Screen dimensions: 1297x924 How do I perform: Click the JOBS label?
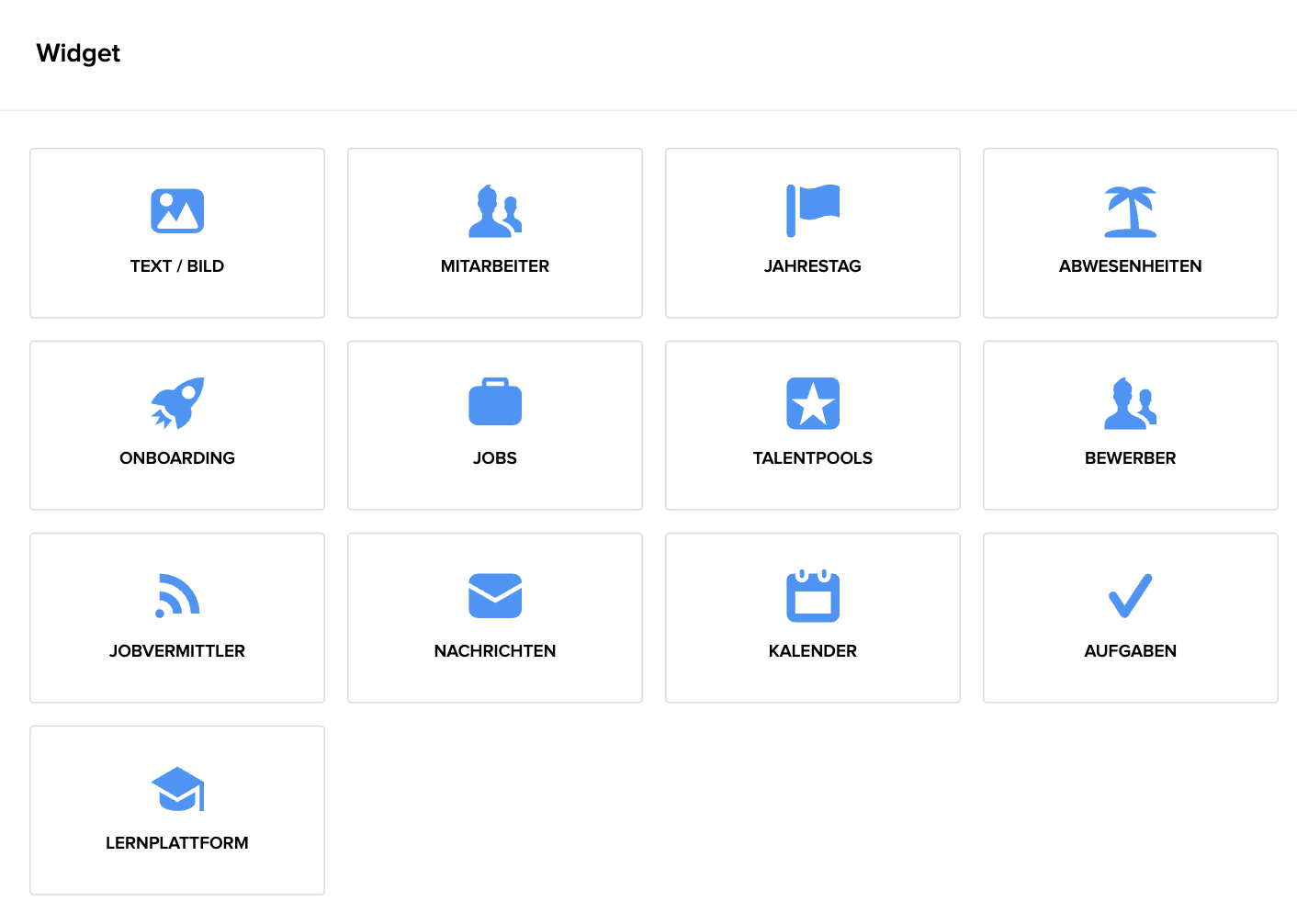click(x=495, y=458)
